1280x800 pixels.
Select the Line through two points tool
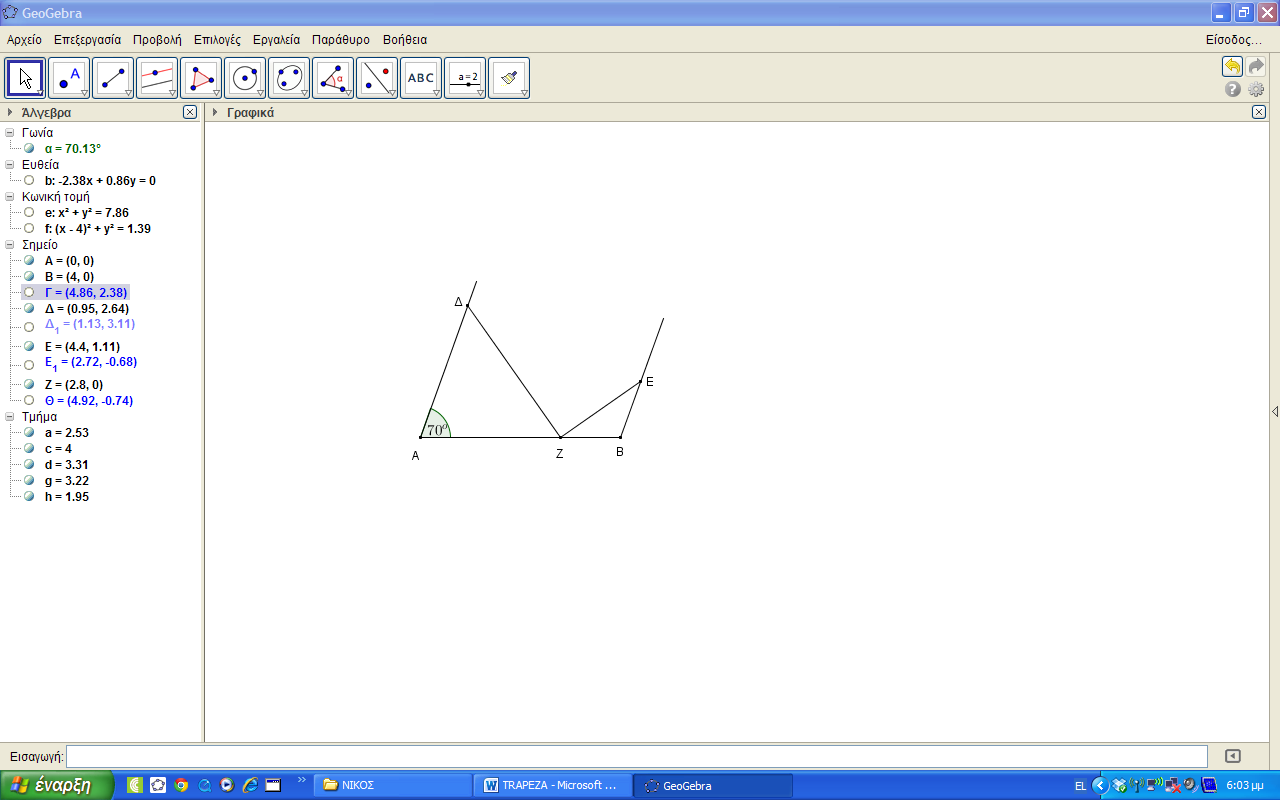click(x=113, y=78)
